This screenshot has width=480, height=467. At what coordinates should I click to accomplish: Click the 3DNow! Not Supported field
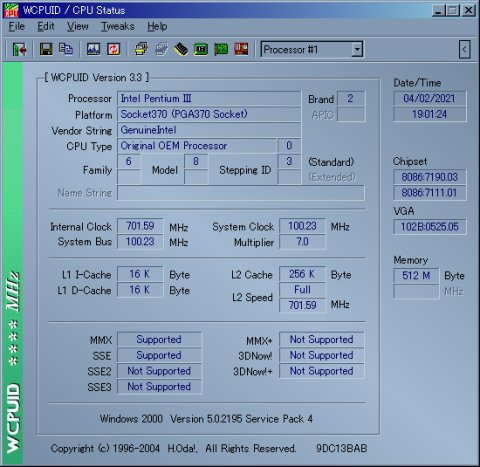[x=322, y=355]
